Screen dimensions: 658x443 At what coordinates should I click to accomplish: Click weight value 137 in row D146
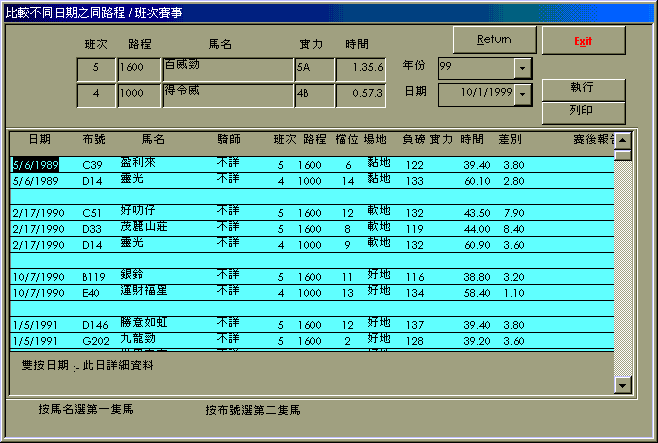click(415, 325)
